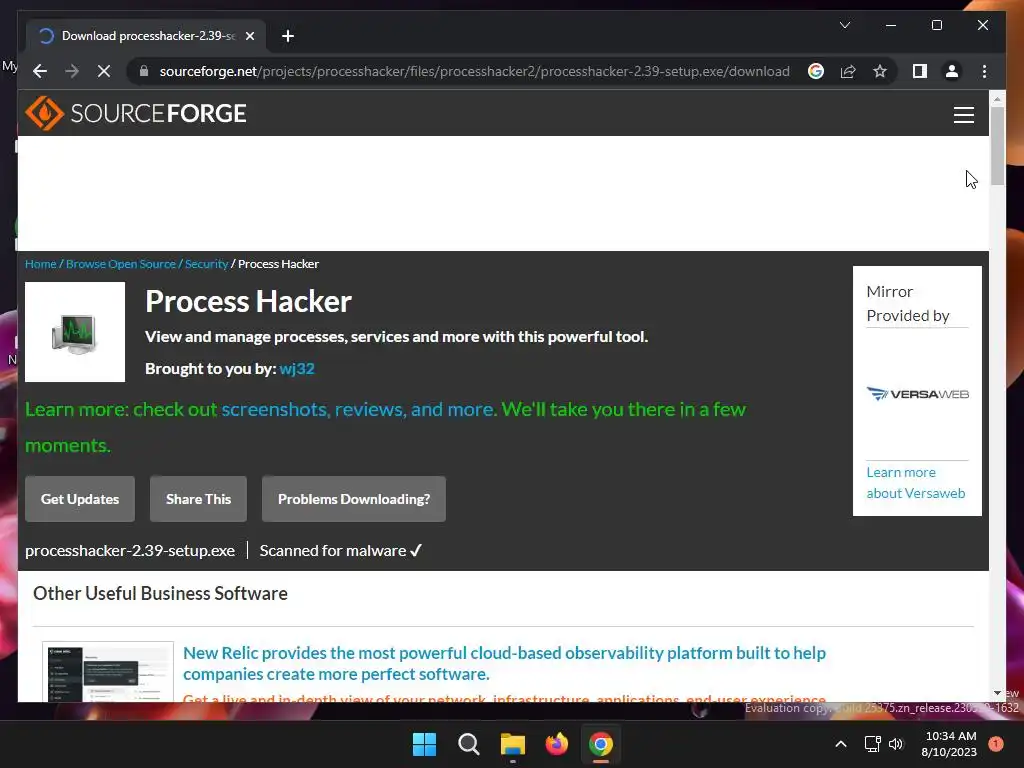Show hidden system tray icons
The width and height of the screenshot is (1024, 768).
coord(840,744)
